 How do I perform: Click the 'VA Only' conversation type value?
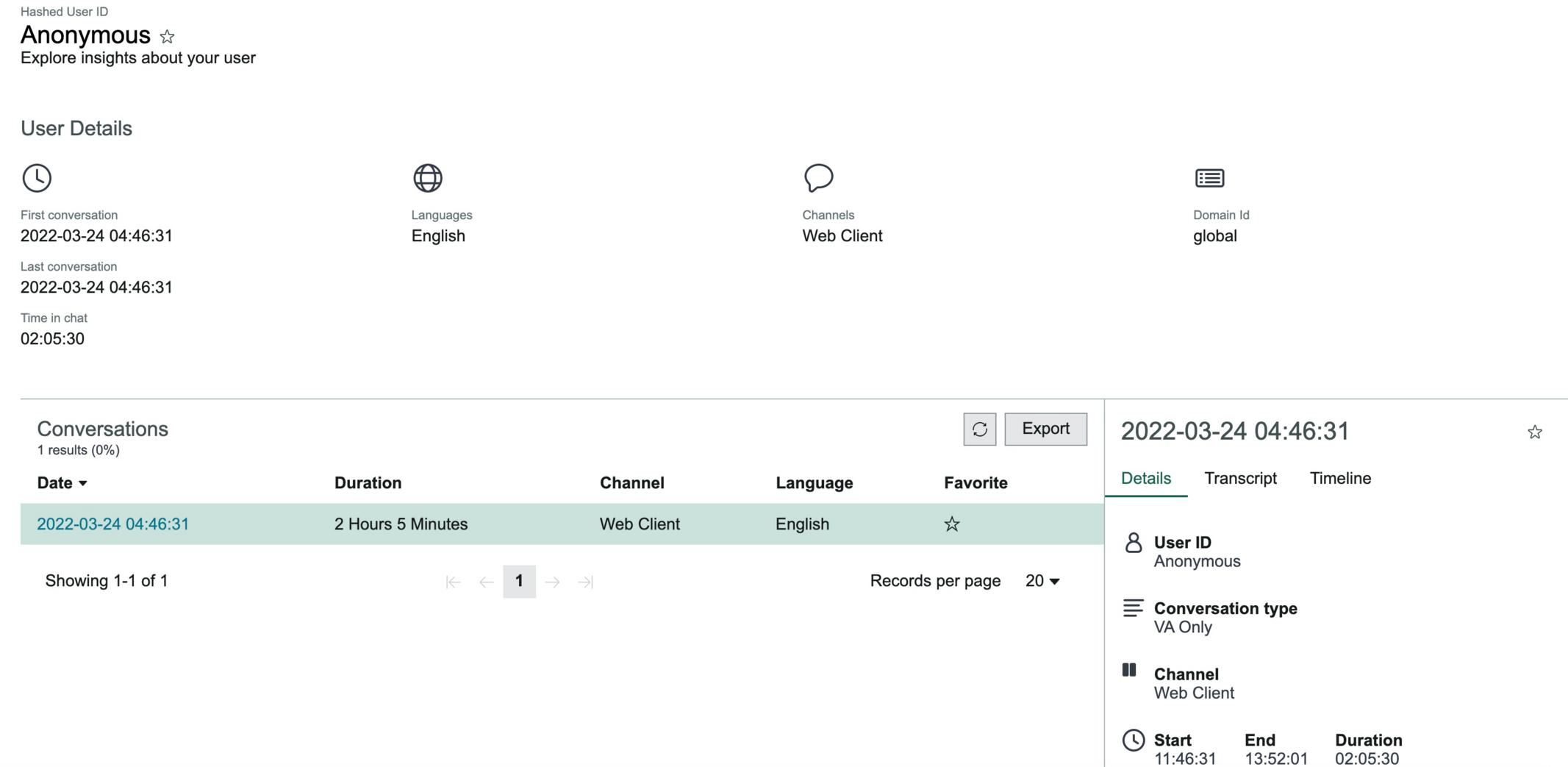pos(1183,627)
